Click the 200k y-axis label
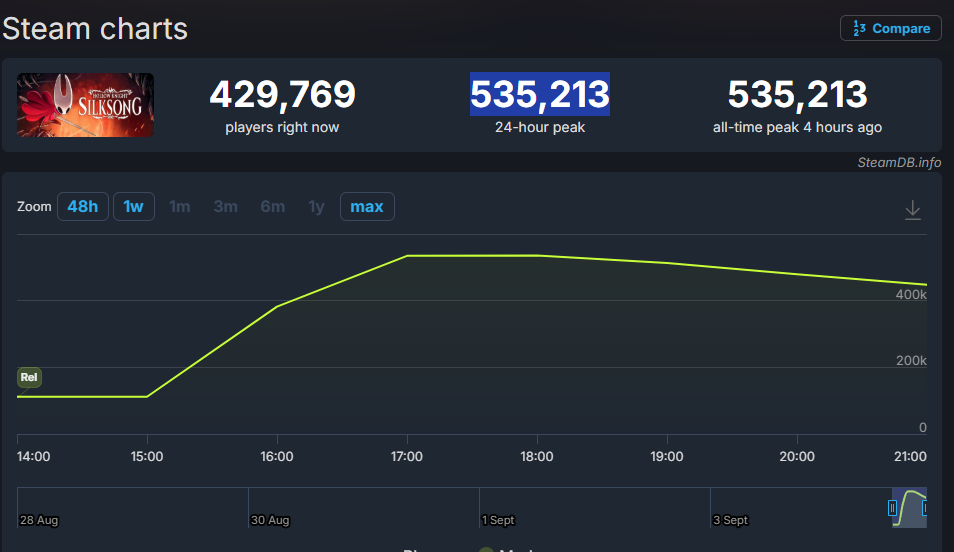The height and width of the screenshot is (552, 954). (911, 361)
